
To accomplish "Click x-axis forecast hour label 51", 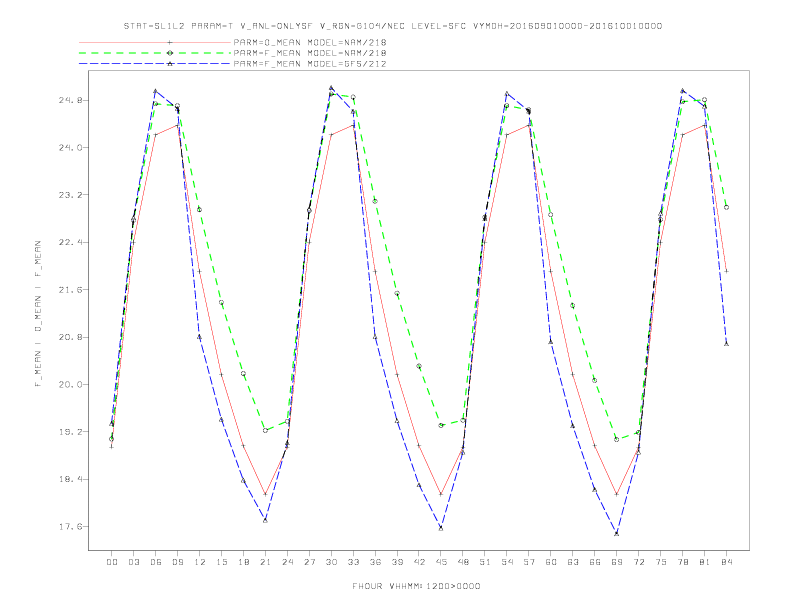I will [x=485, y=562].
